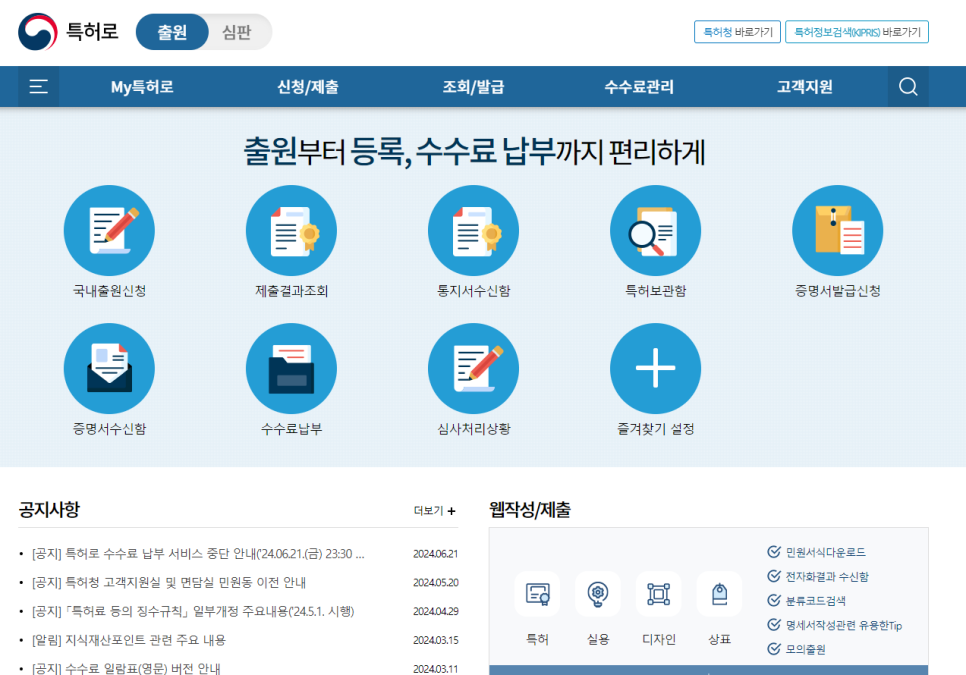Open notice 특허료 등의 징수규칙 일부개정 주요내용

(x=193, y=612)
